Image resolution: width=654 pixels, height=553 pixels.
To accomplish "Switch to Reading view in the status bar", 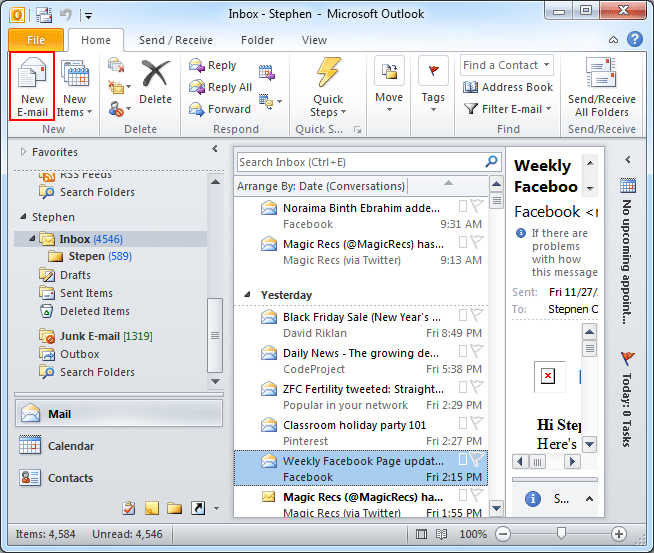I will [x=441, y=534].
